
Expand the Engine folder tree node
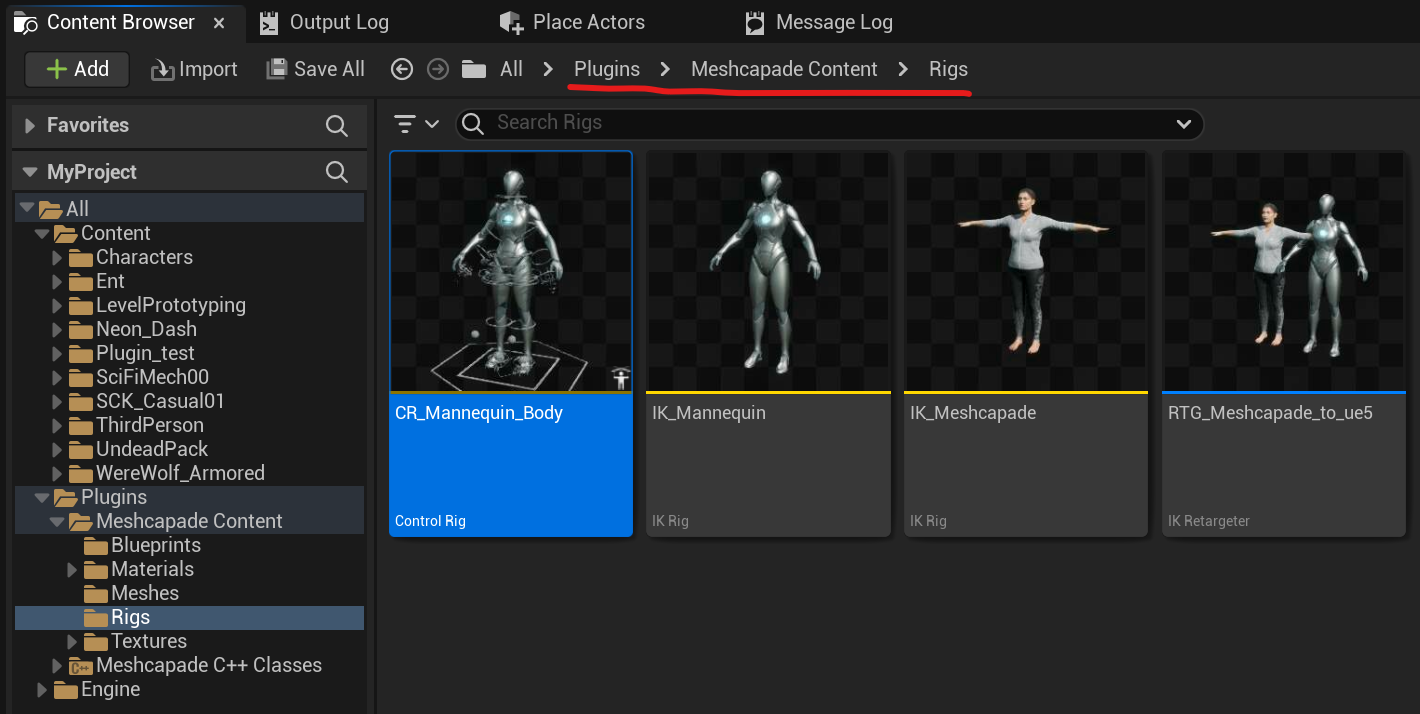click(41, 690)
